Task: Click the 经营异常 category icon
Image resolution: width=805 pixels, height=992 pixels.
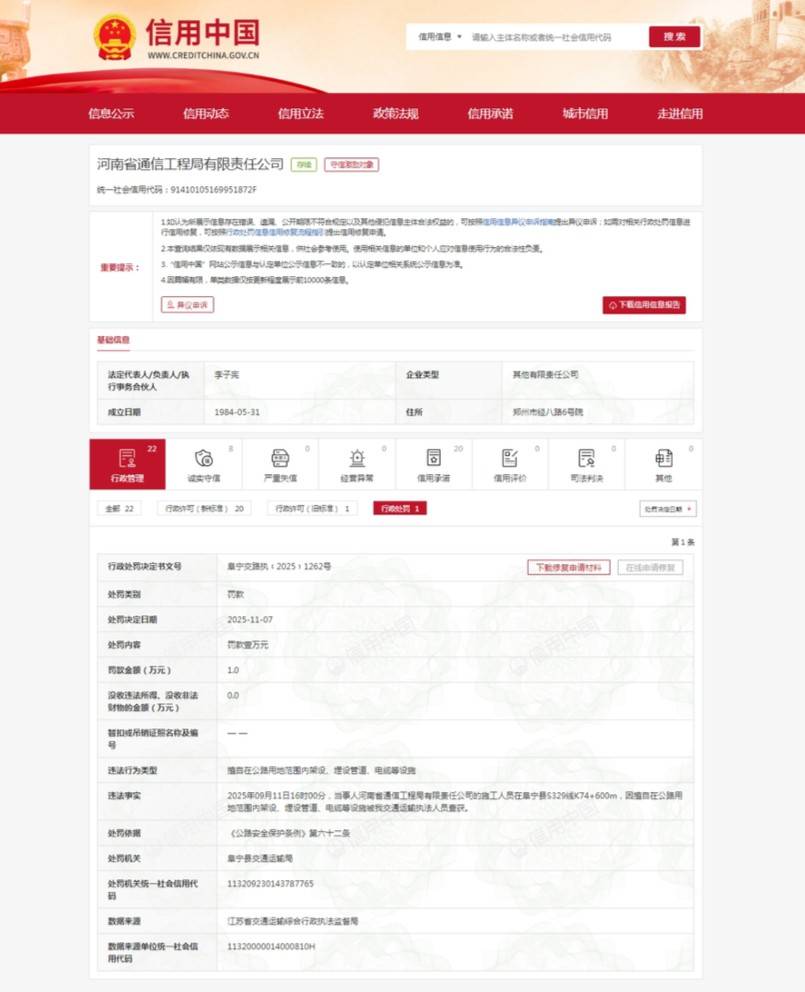Action: (357, 462)
